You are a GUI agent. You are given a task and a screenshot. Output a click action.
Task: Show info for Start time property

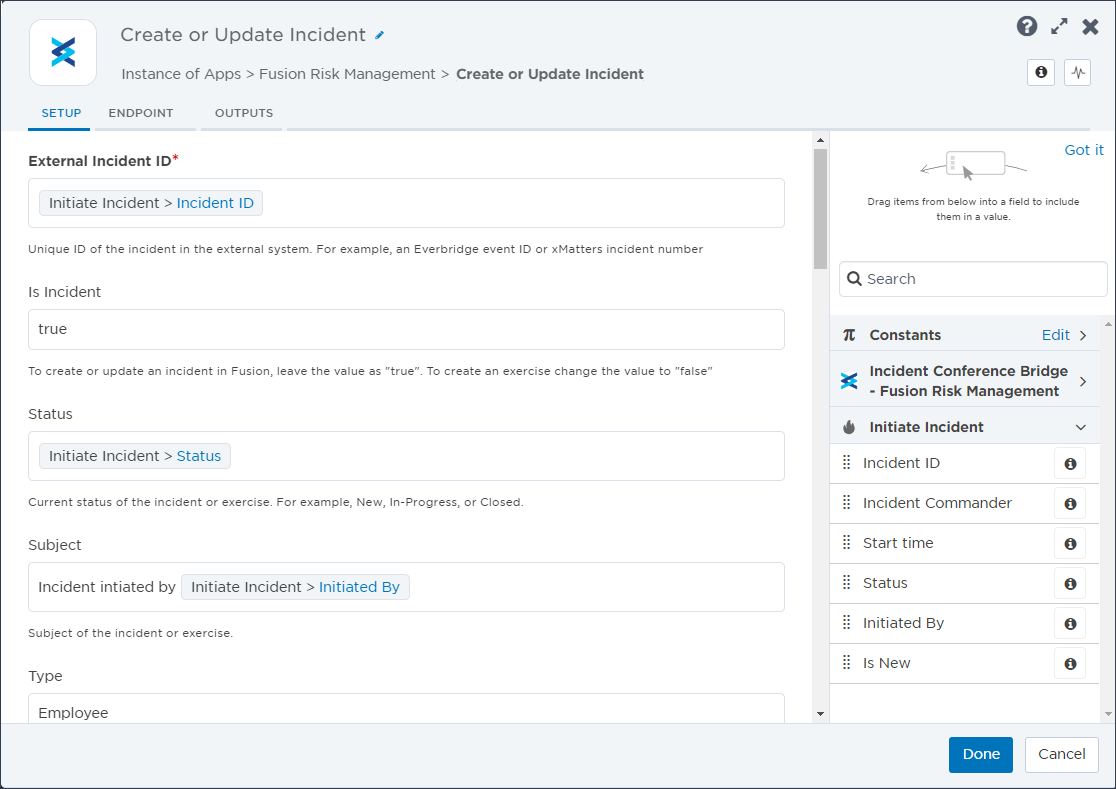tap(1070, 544)
